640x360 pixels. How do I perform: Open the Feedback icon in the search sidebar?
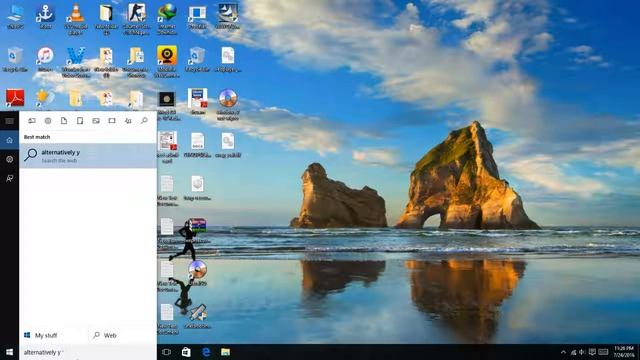coord(9,178)
